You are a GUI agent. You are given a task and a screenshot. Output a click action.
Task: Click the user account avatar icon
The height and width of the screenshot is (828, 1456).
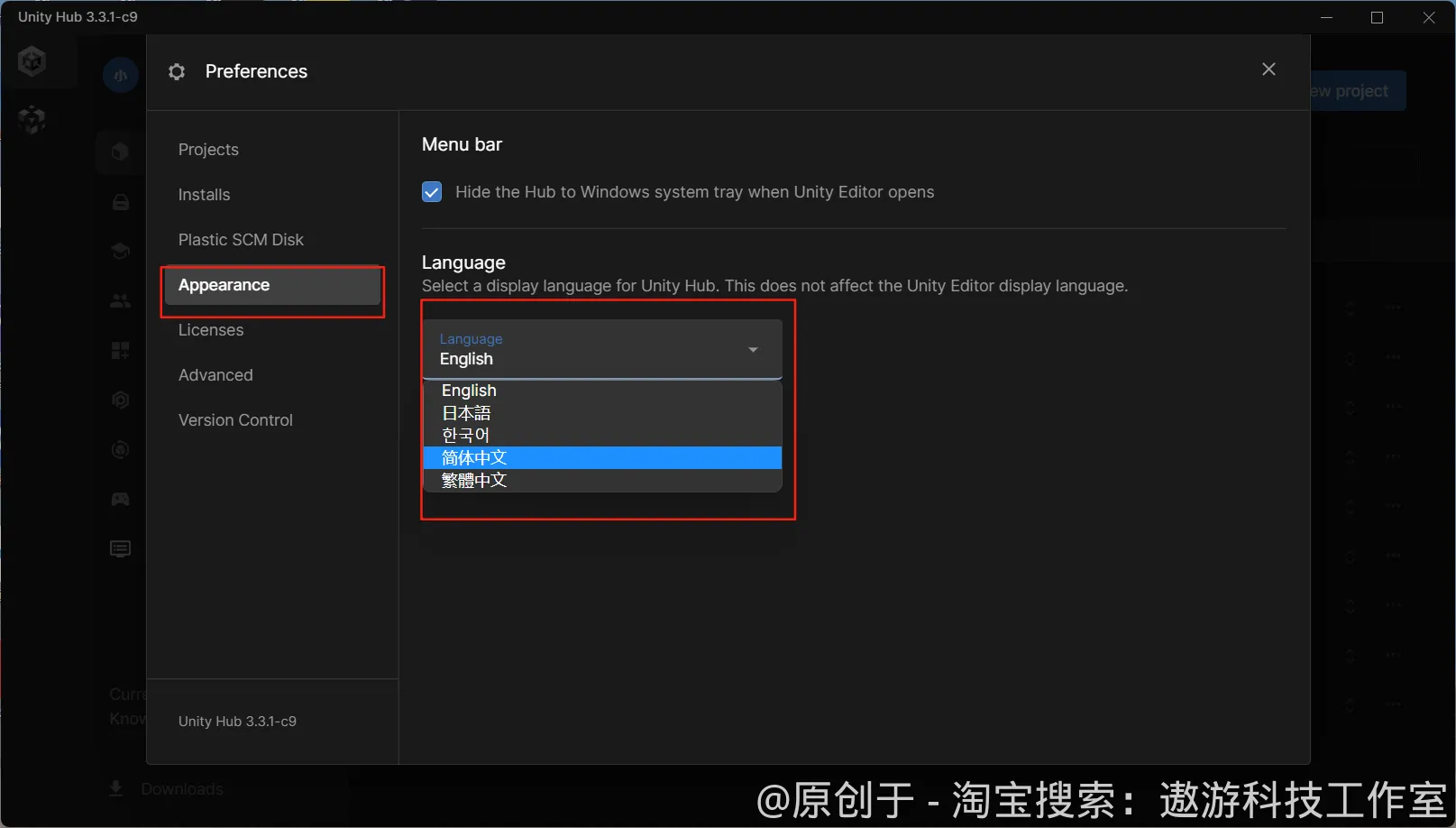[121, 75]
